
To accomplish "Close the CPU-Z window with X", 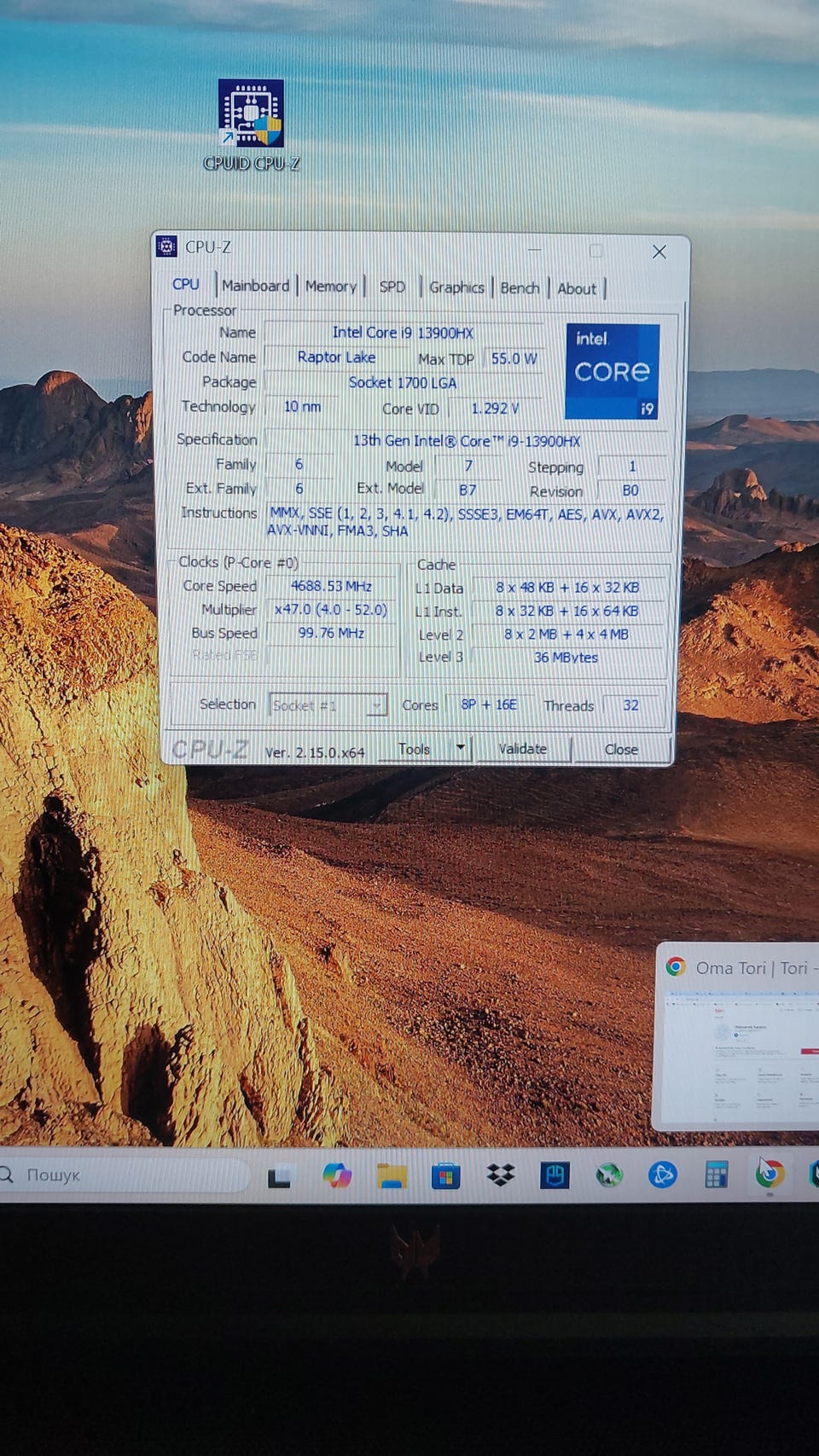I will click(659, 252).
